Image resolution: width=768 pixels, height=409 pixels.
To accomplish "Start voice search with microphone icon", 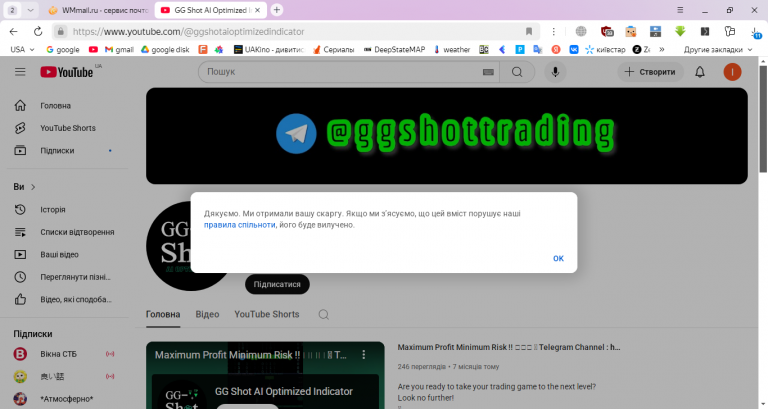I will point(555,72).
